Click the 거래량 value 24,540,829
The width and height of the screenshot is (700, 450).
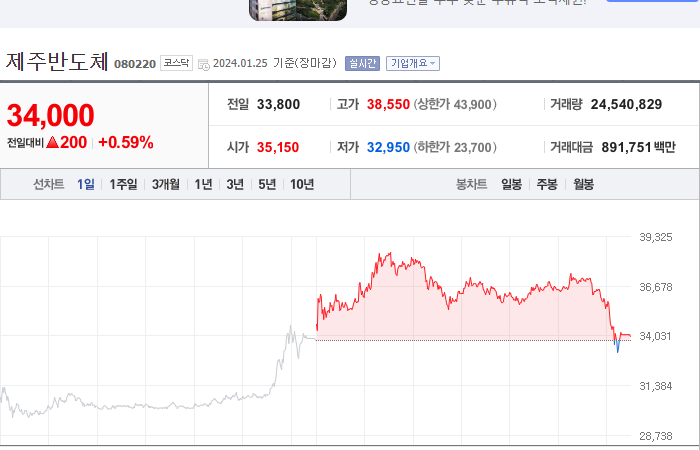point(626,104)
